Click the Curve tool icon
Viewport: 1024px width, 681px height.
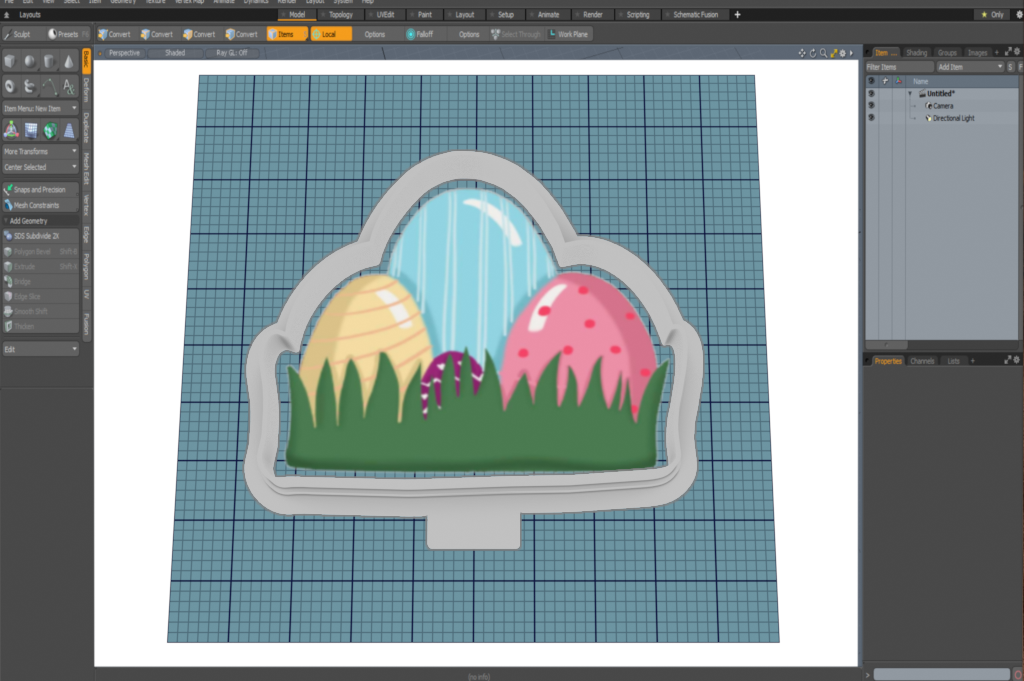(49, 87)
